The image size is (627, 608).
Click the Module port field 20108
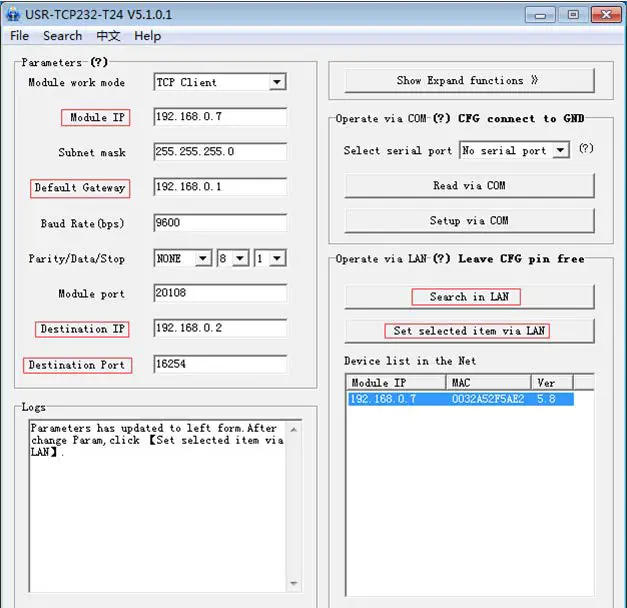tap(220, 293)
